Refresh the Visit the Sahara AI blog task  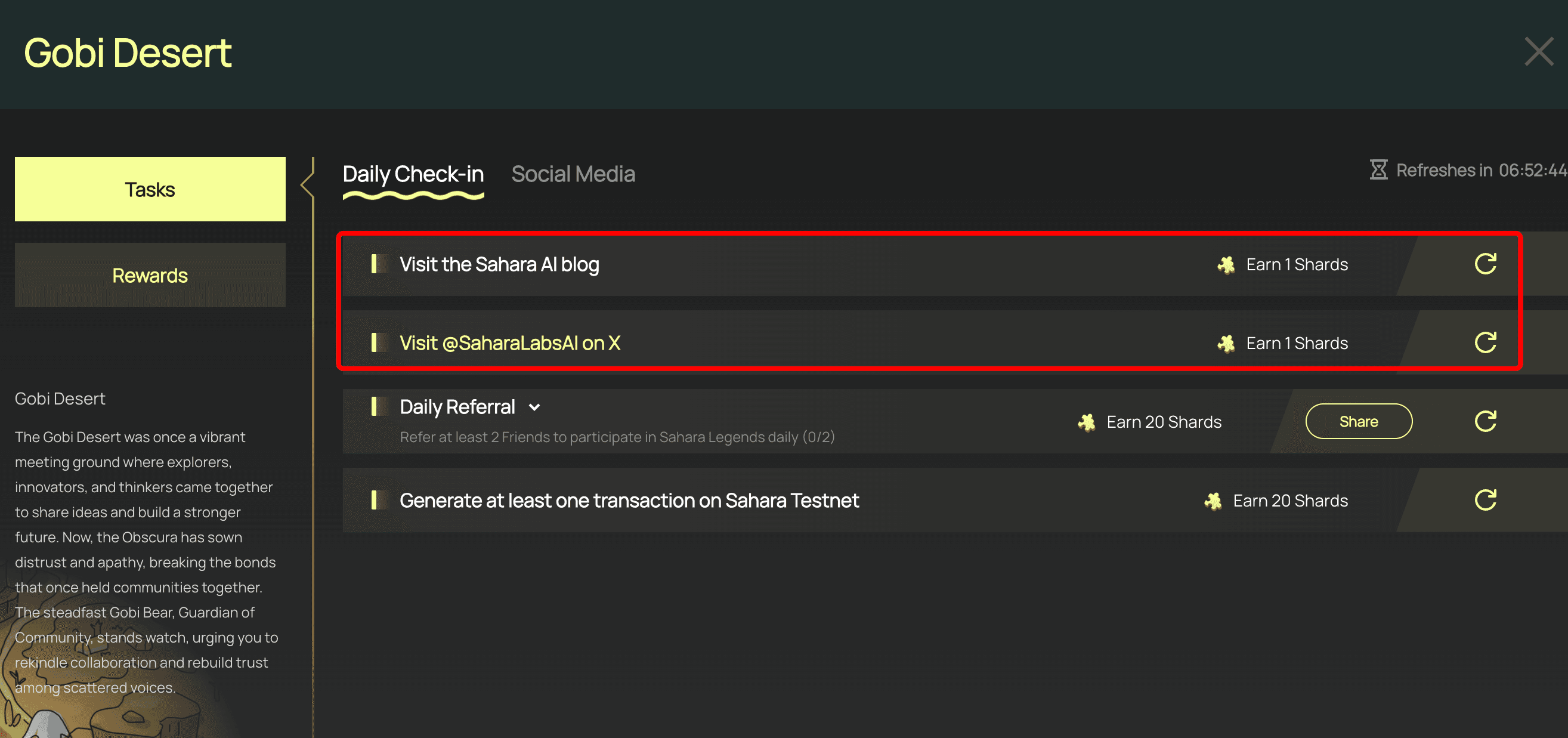click(1485, 264)
